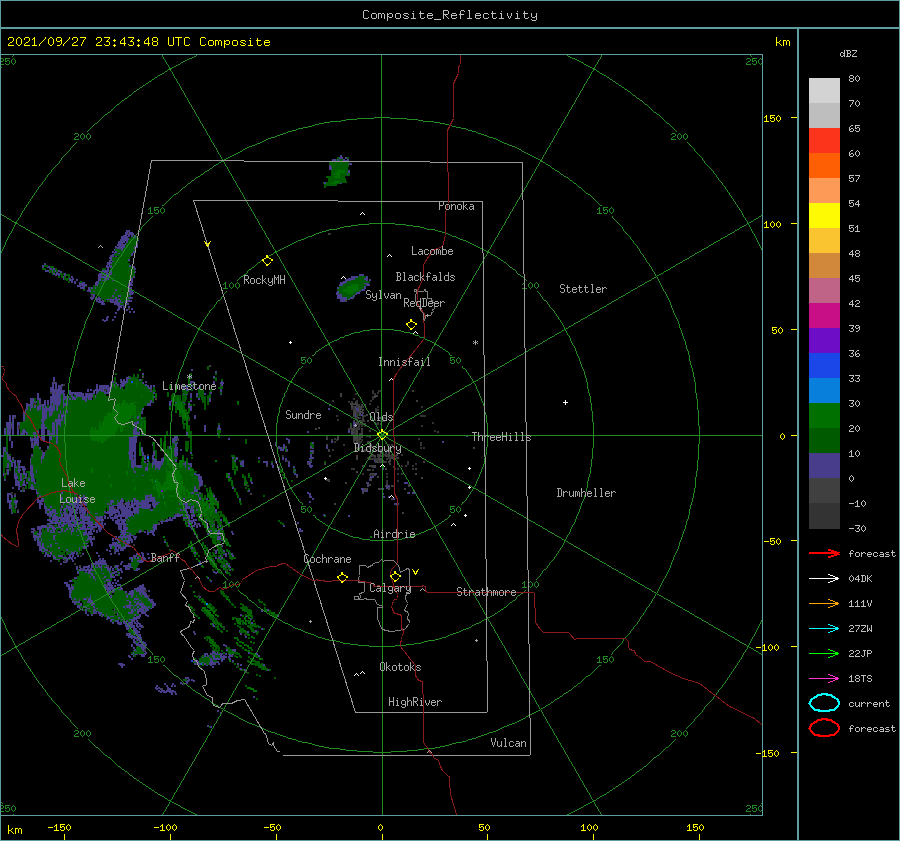The image size is (900, 841).
Task: Select the bright green 30 dBZ swatch
Action: pos(824,415)
